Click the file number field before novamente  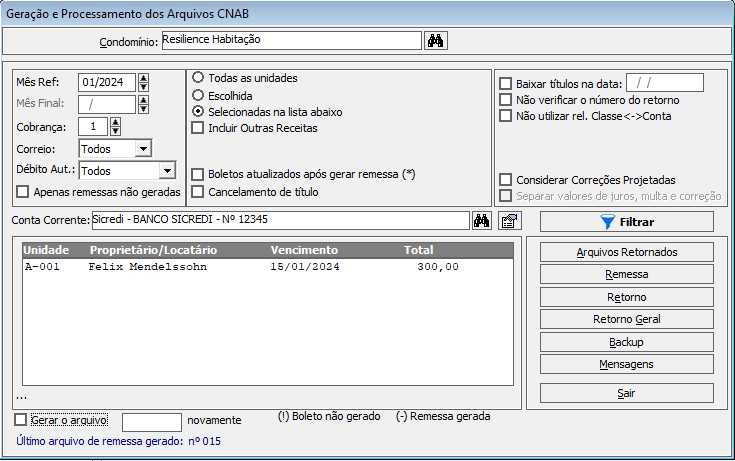coord(152,422)
